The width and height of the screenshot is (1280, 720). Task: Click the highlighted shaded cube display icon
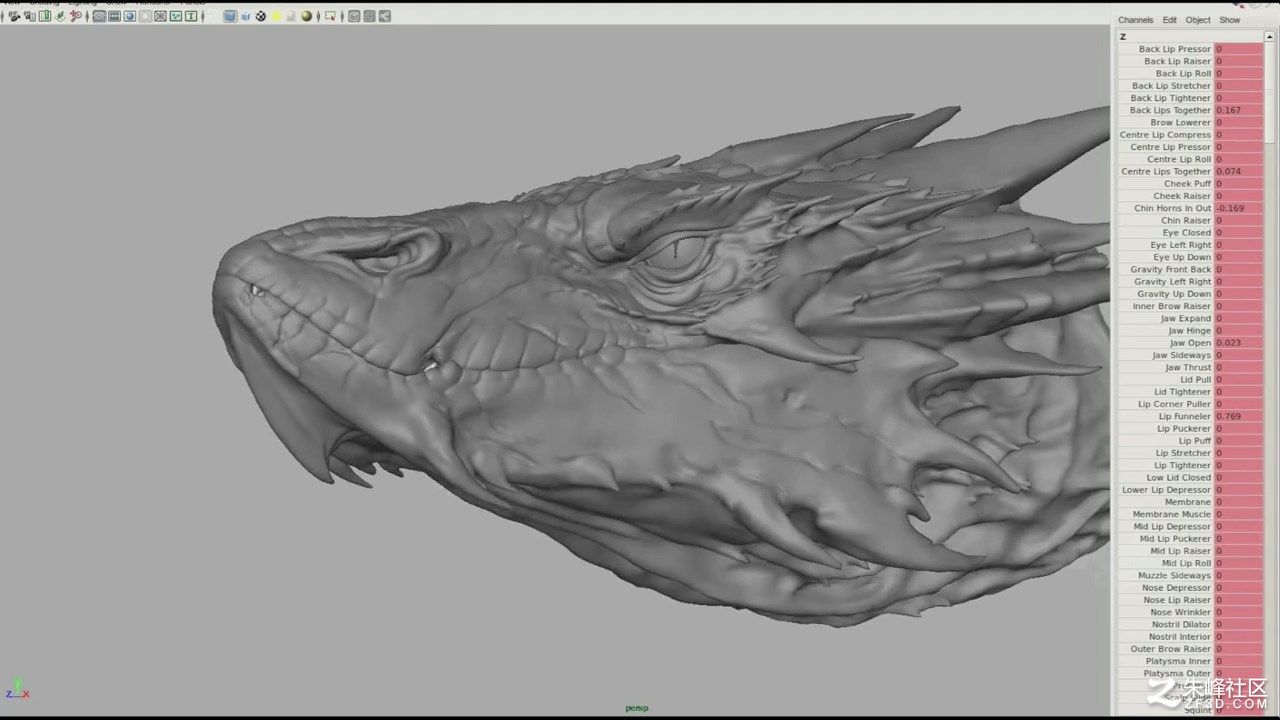pyautogui.click(x=231, y=16)
